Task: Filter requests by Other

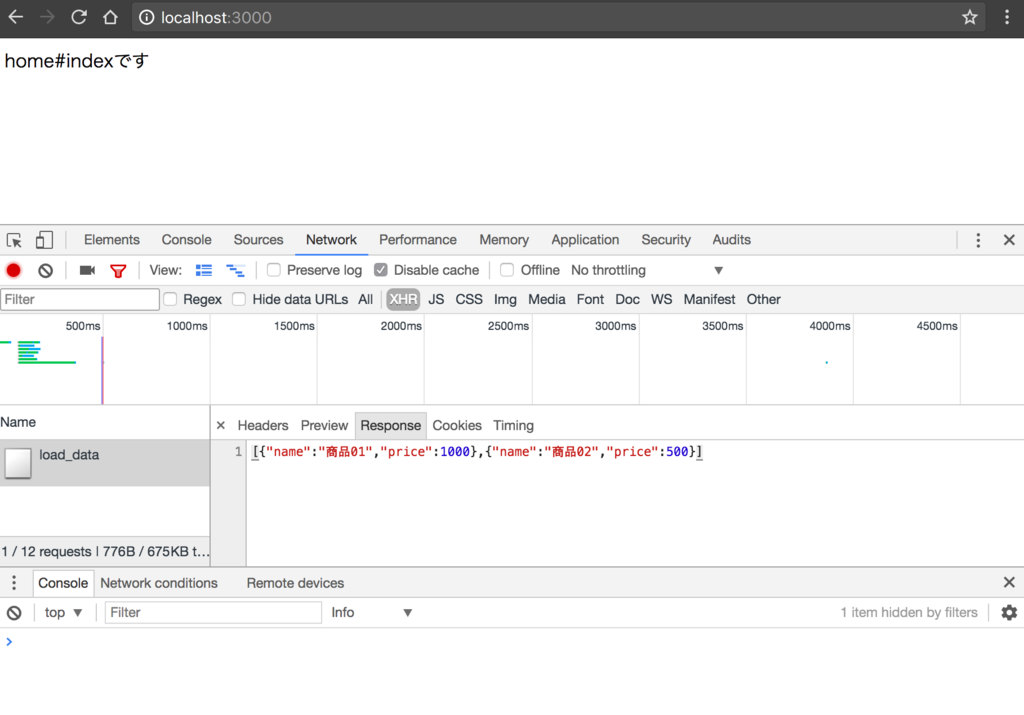Action: coord(763,299)
